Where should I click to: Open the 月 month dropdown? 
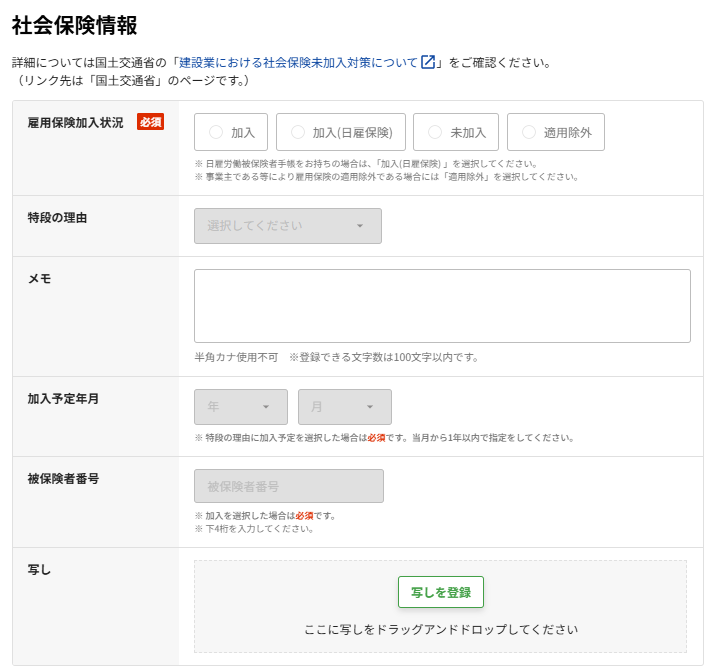345,407
